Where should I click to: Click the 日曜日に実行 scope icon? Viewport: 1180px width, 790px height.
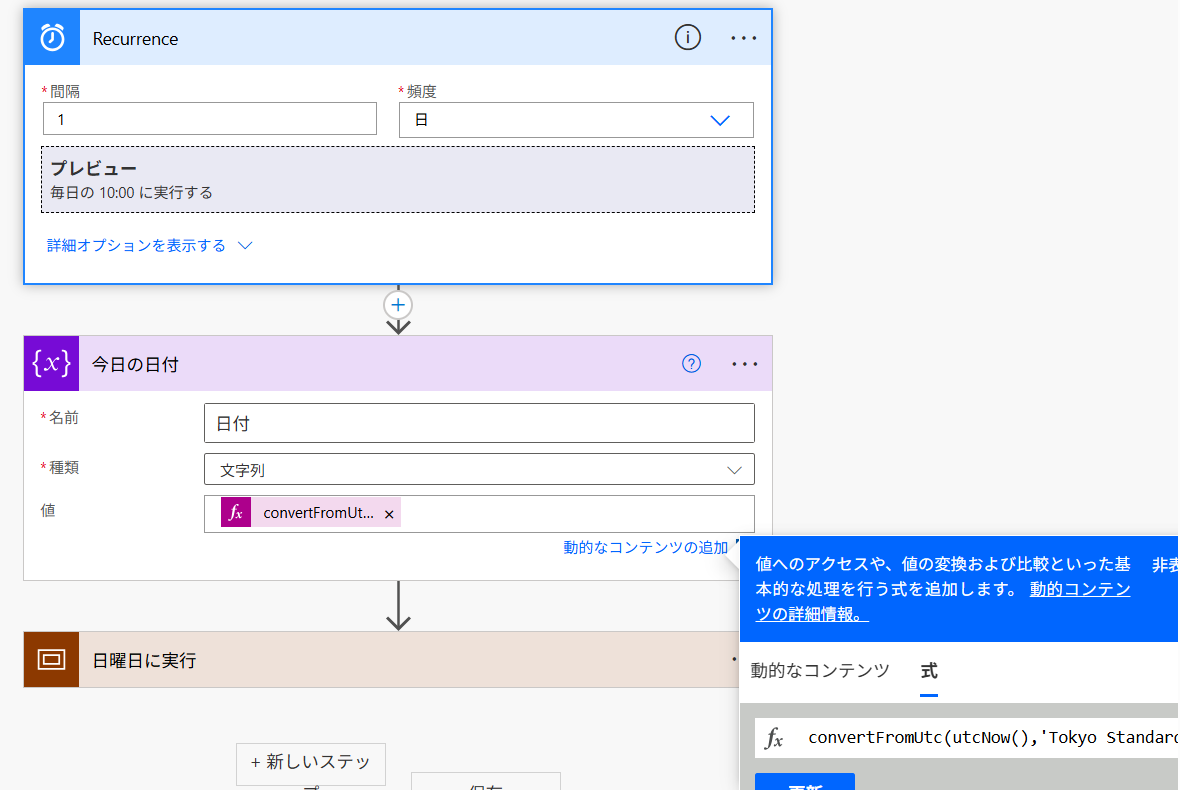[51, 660]
